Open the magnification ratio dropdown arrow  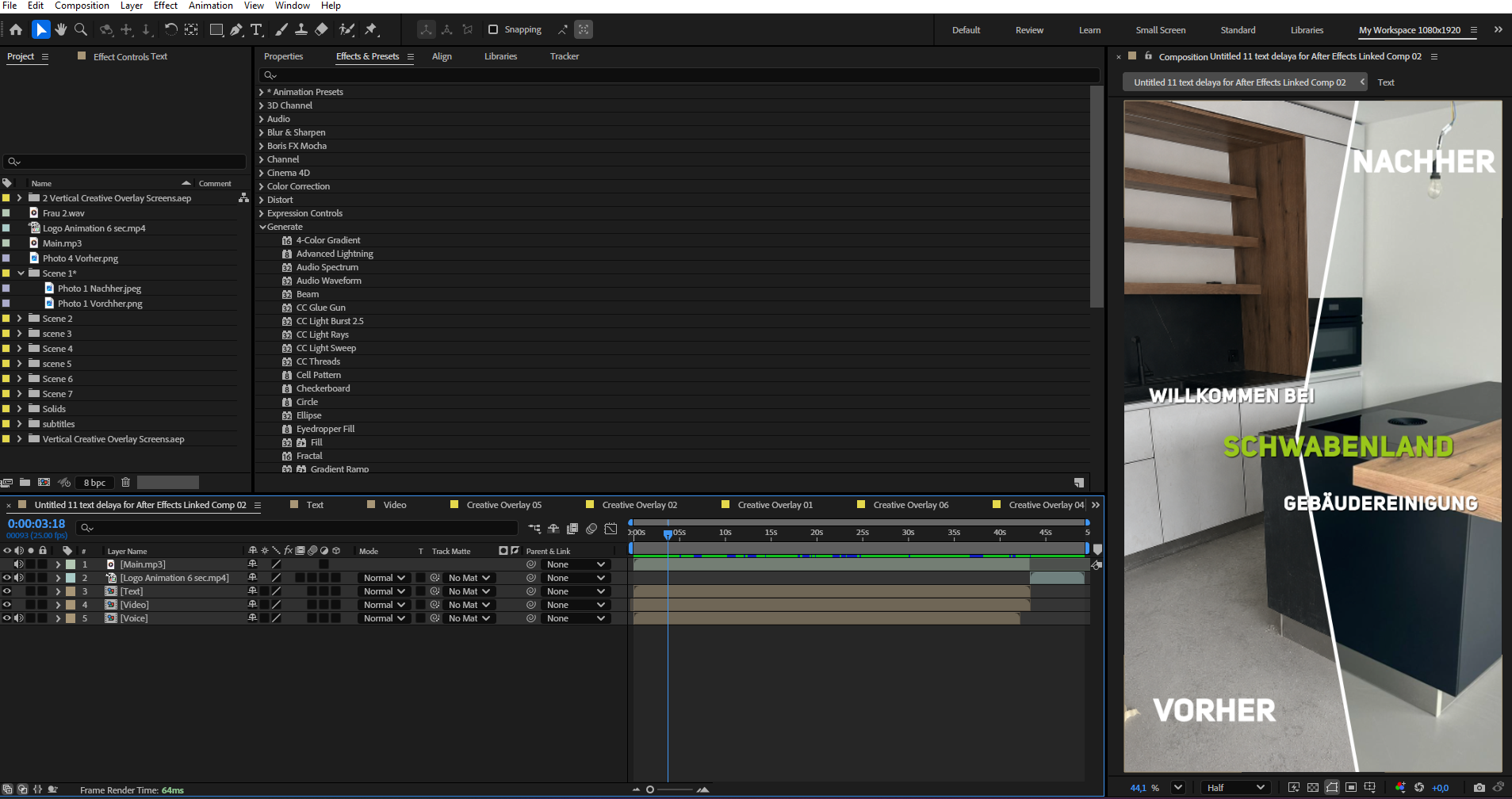[1178, 787]
